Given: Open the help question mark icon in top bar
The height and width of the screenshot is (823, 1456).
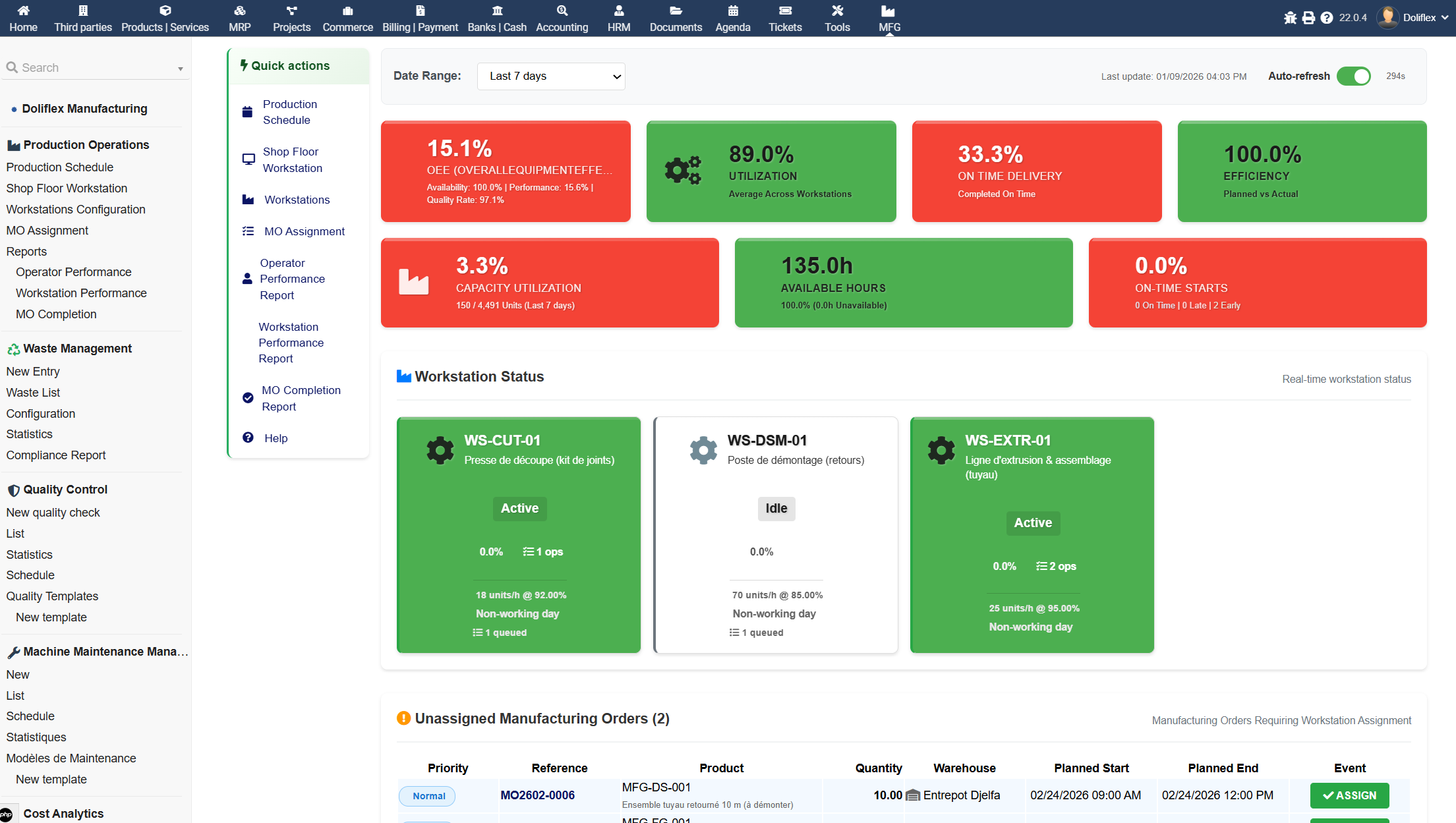Looking at the screenshot, I should click(x=1327, y=18).
